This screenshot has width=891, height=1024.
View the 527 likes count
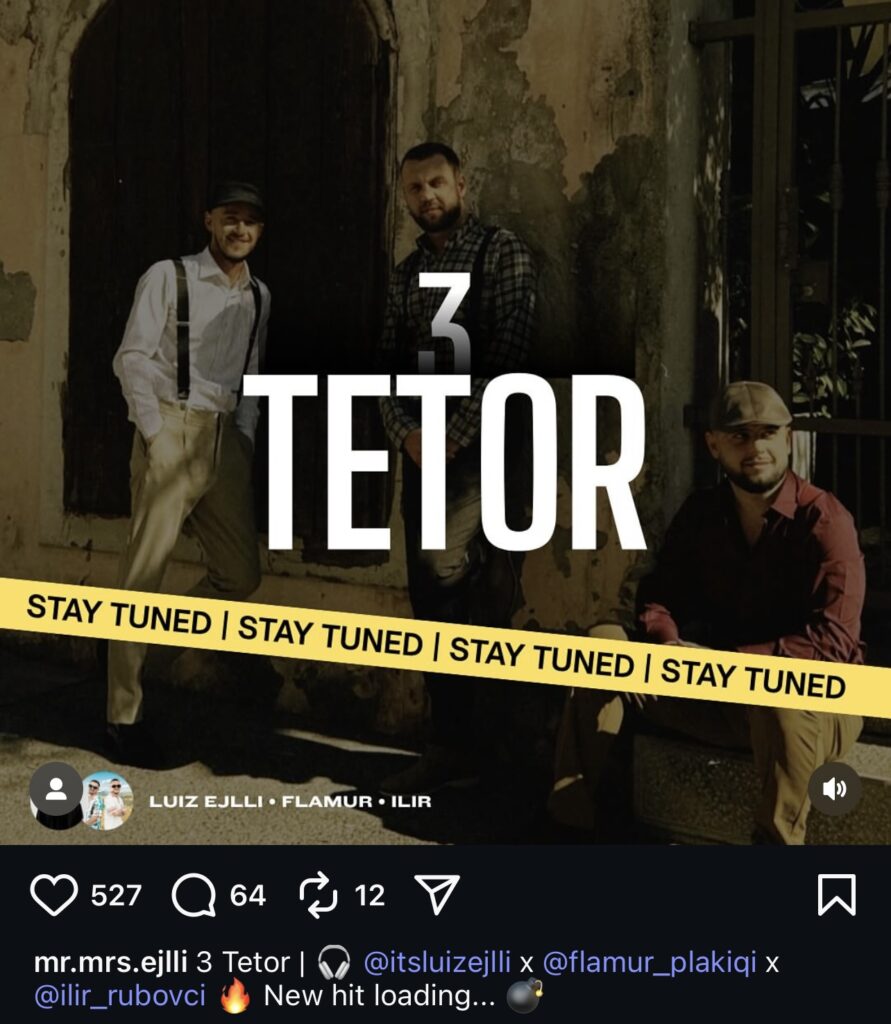116,895
